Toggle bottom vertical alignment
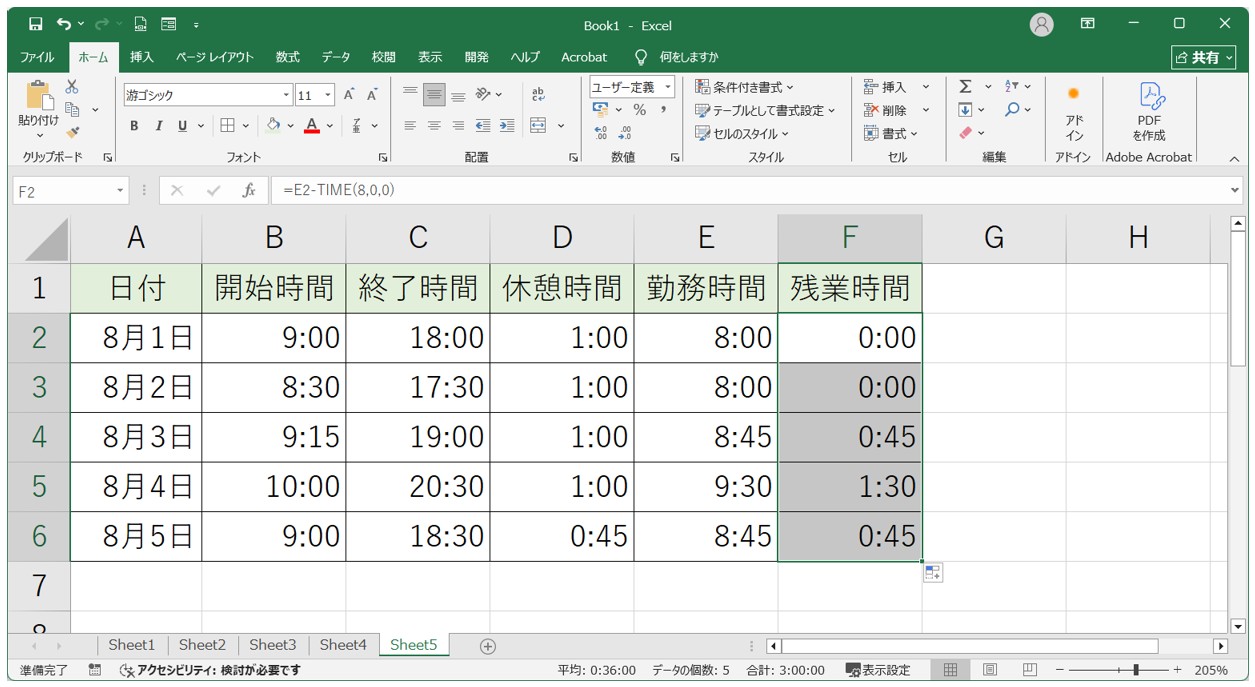1255x687 pixels. (x=458, y=95)
